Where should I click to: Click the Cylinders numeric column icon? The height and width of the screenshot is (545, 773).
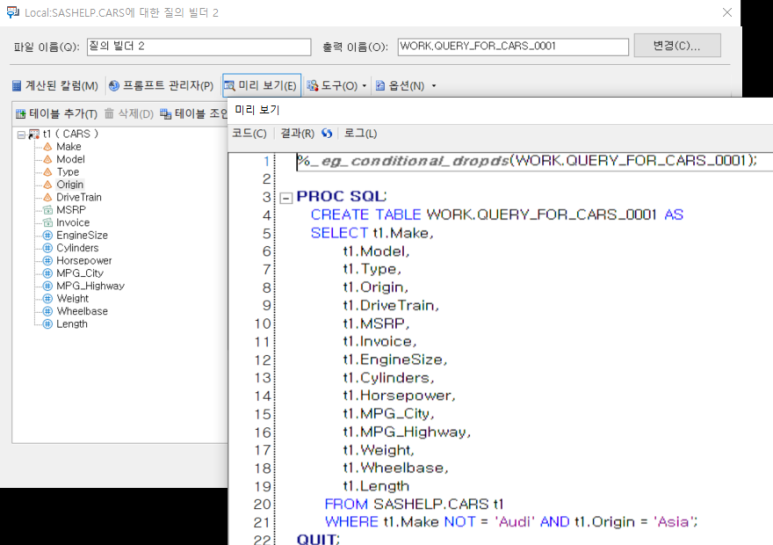[x=47, y=248]
